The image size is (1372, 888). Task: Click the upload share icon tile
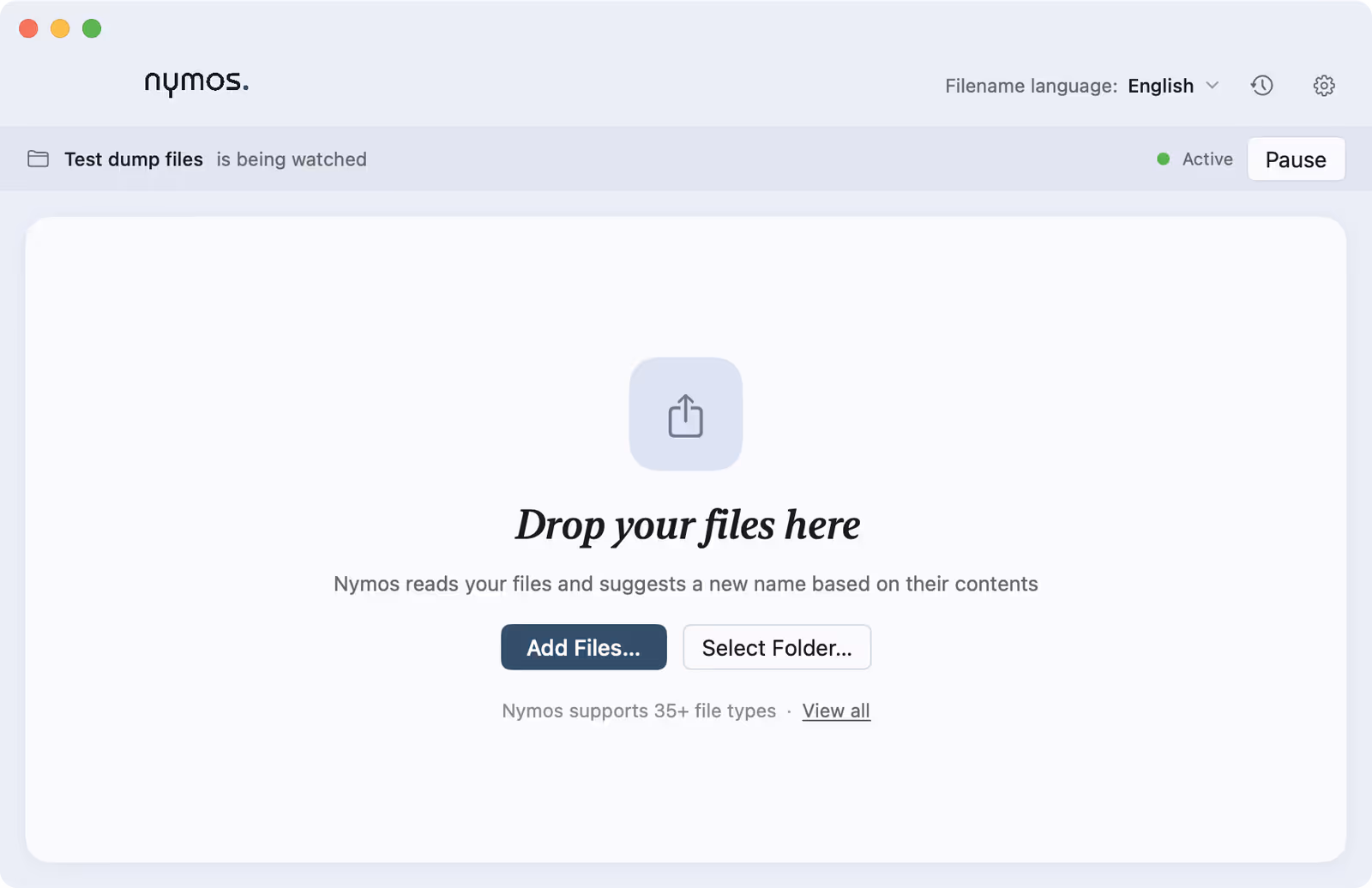point(686,414)
